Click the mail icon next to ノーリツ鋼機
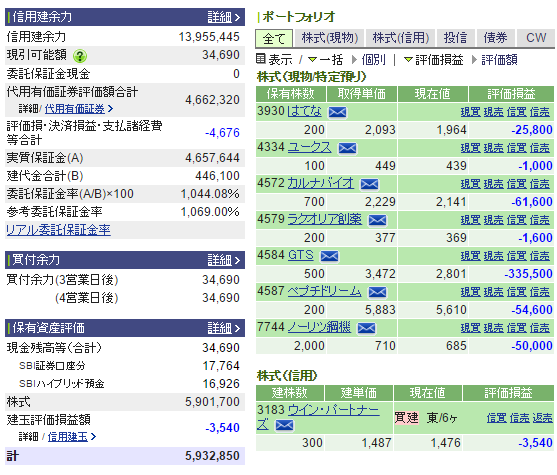The width and height of the screenshot is (557, 475). (x=366, y=328)
